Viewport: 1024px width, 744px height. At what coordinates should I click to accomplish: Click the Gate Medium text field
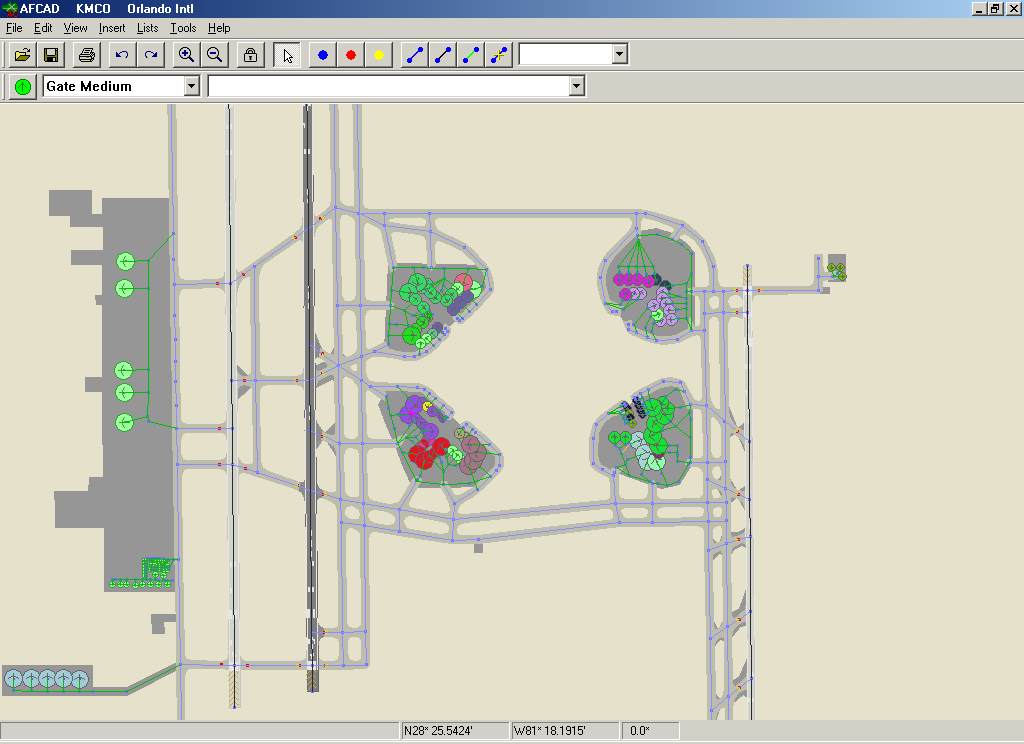pos(114,86)
